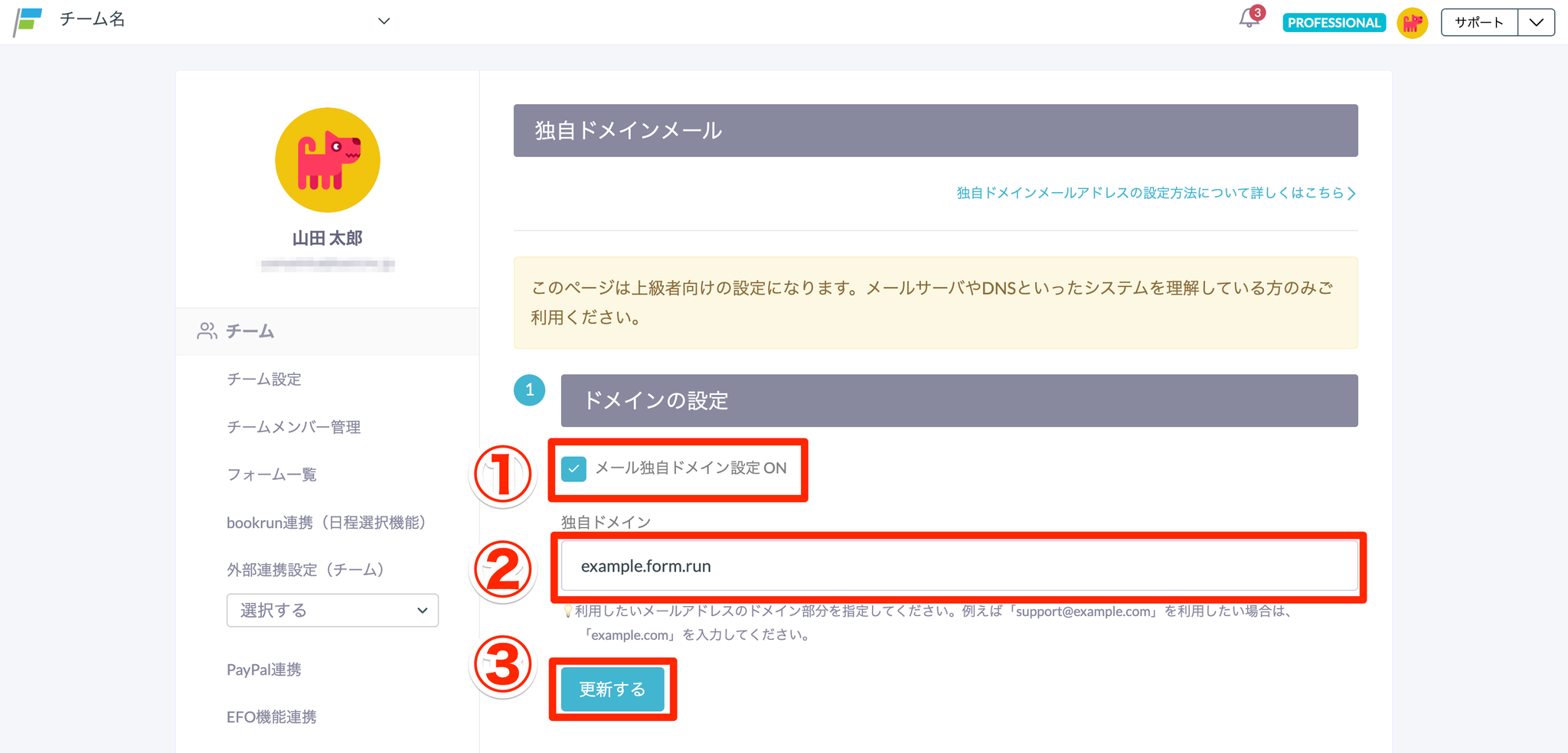
Task: Click the 独自ドメイン input field
Action: tap(959, 566)
